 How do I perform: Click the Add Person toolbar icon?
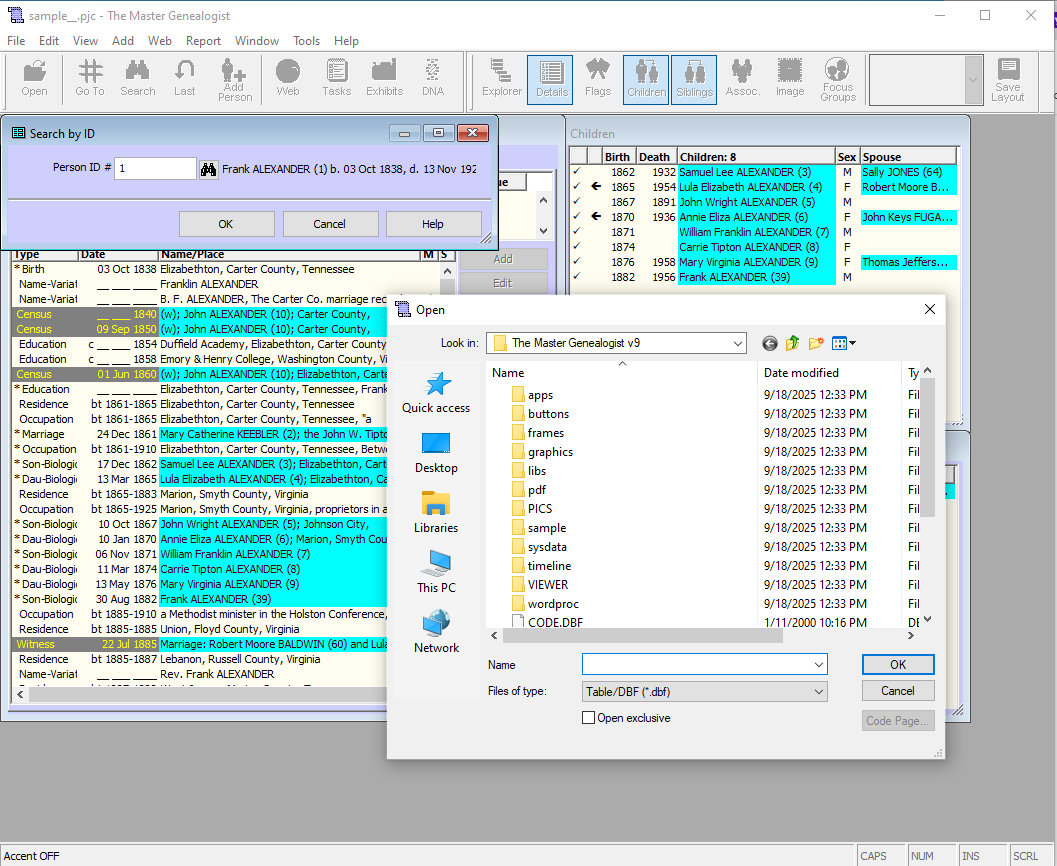(235, 79)
